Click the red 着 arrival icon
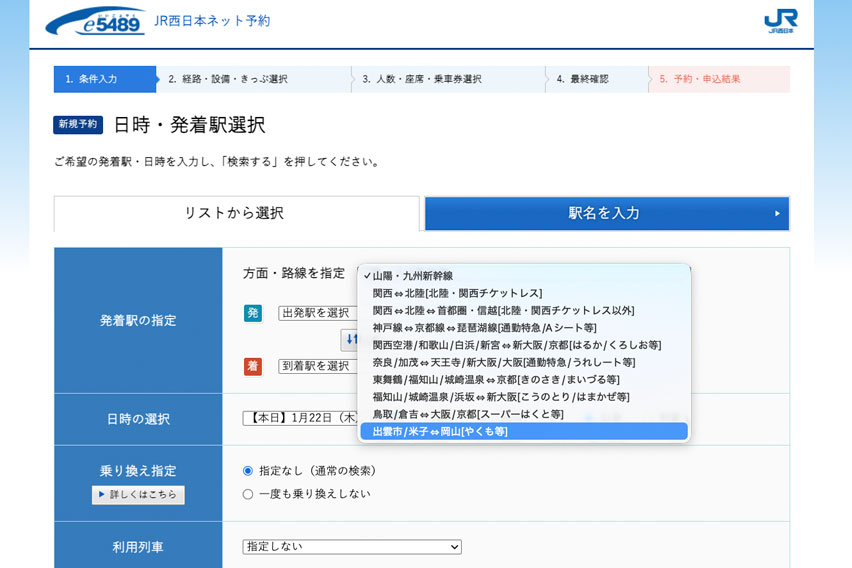 point(253,366)
